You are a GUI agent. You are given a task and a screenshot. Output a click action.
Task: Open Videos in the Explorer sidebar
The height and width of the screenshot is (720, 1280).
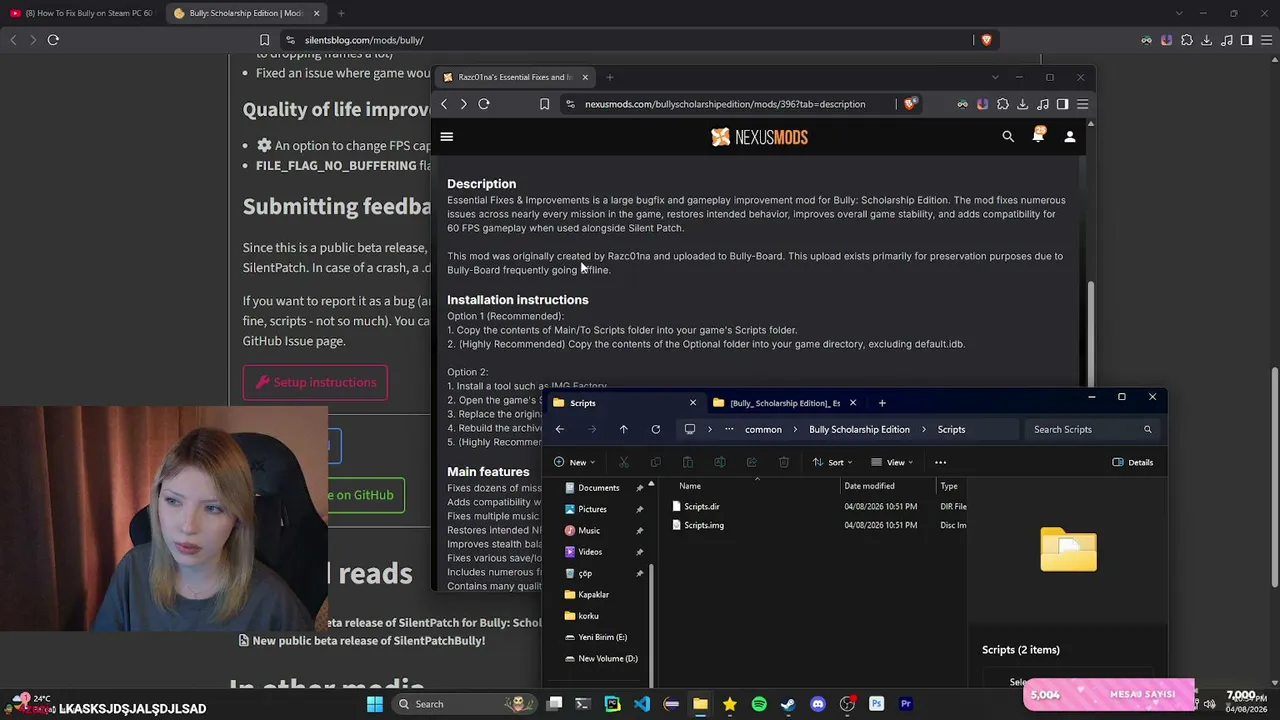pos(589,552)
